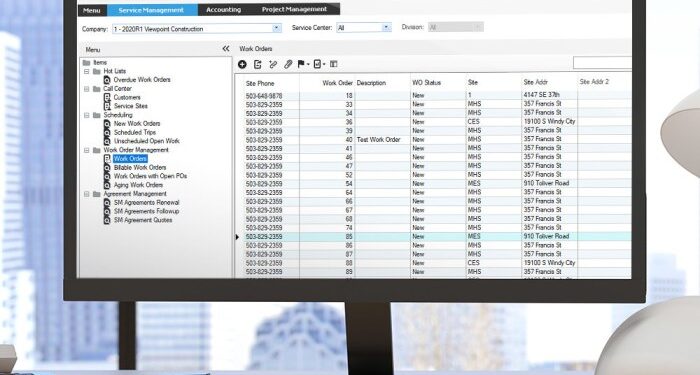Click the add link icon in toolbar

(x=273, y=64)
